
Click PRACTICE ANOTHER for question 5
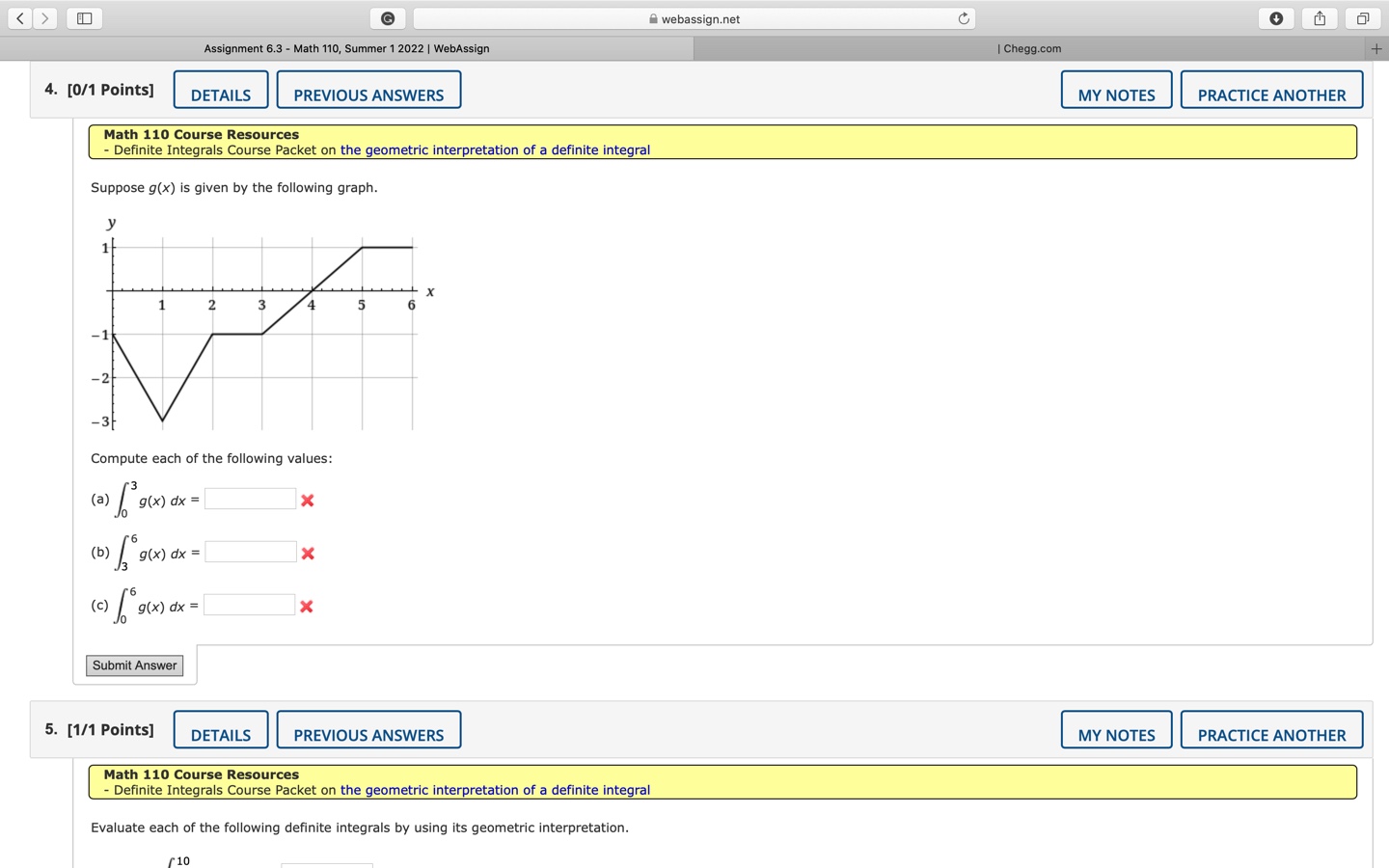pyautogui.click(x=1271, y=734)
